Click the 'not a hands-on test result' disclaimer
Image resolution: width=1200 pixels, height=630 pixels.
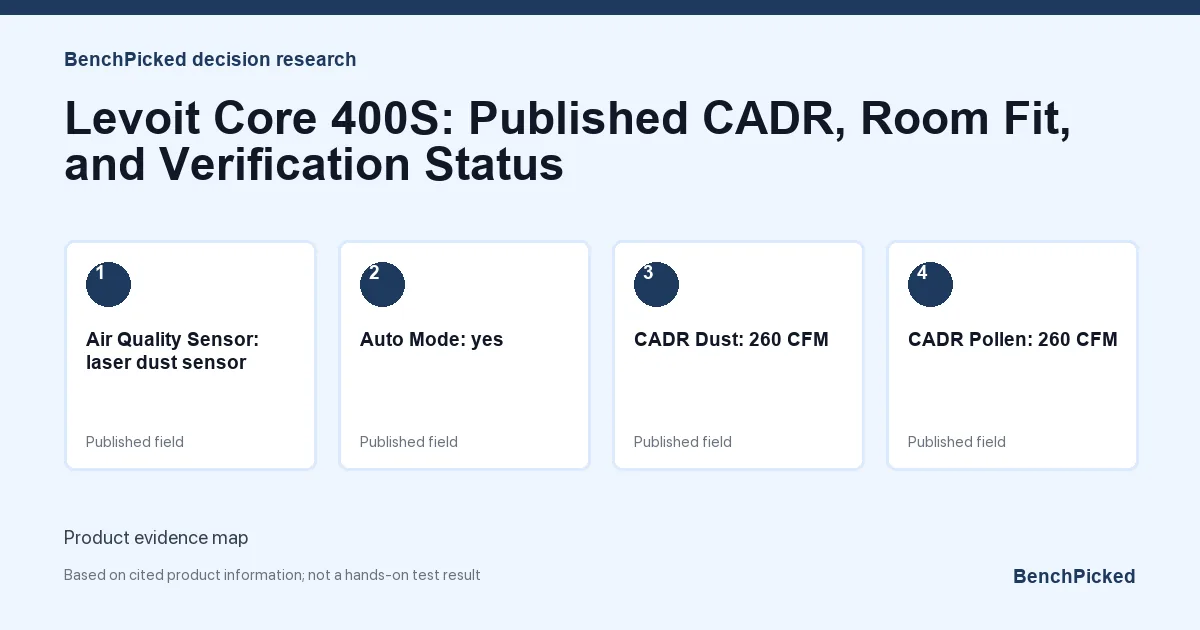coord(394,575)
